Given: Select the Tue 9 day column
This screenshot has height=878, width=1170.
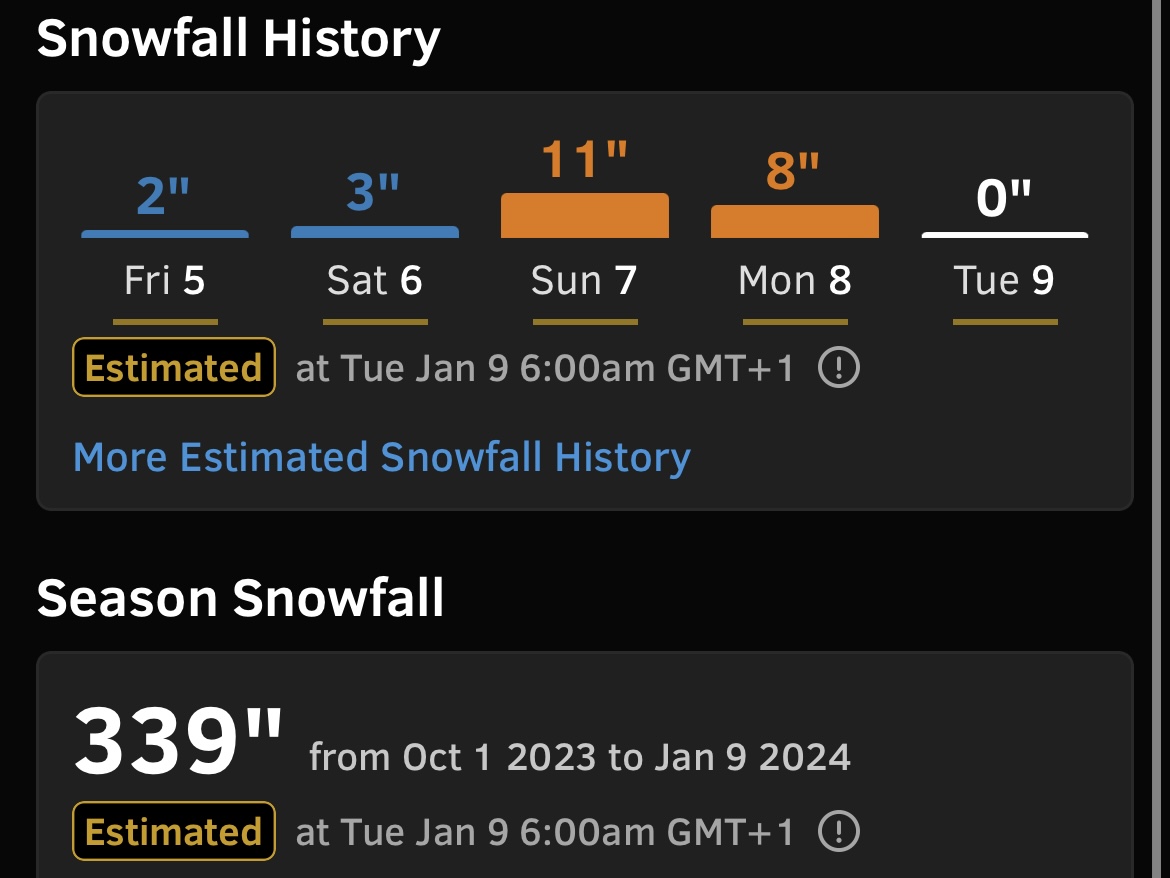Looking at the screenshot, I should pos(1005,250).
